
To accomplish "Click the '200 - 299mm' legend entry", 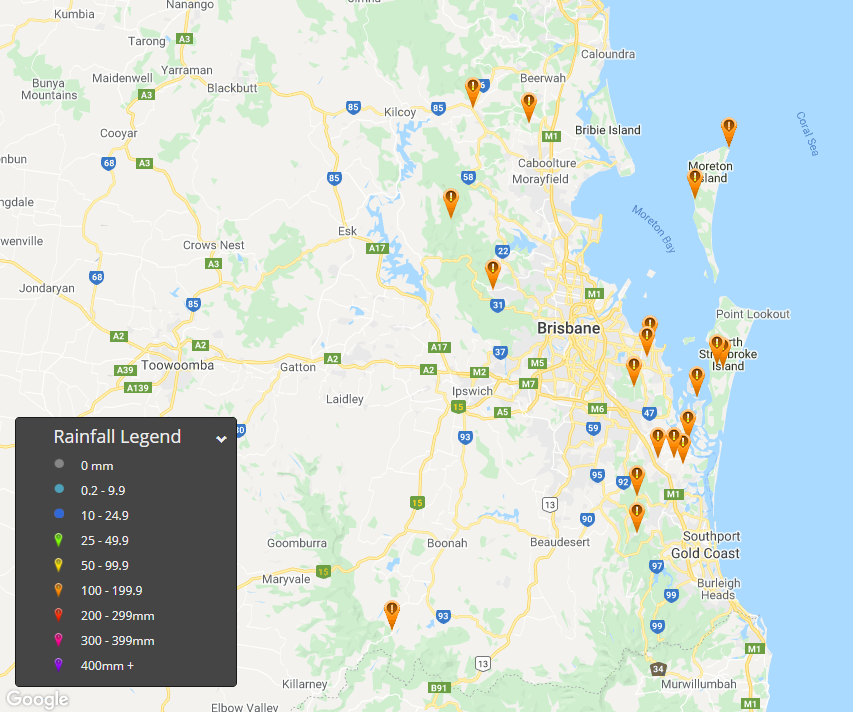I will click(118, 616).
